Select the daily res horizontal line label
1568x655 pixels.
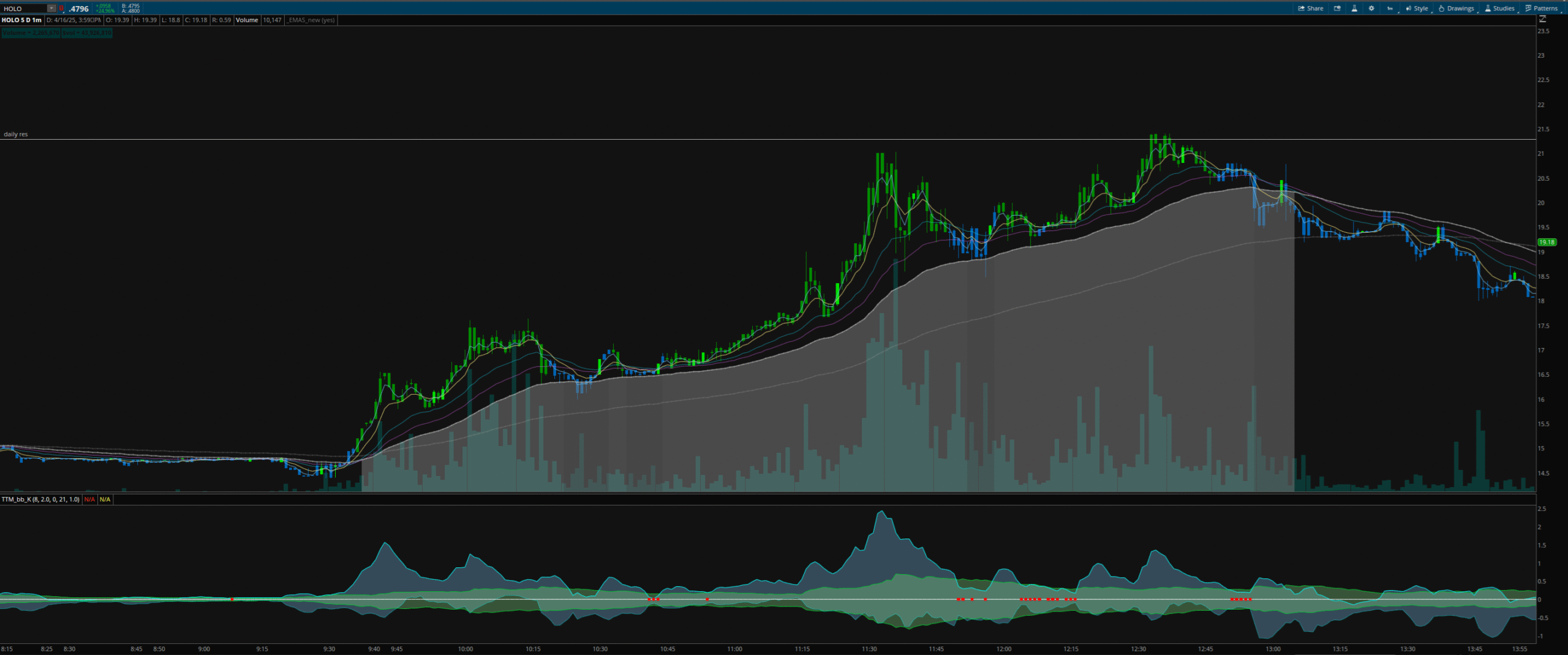click(16, 134)
